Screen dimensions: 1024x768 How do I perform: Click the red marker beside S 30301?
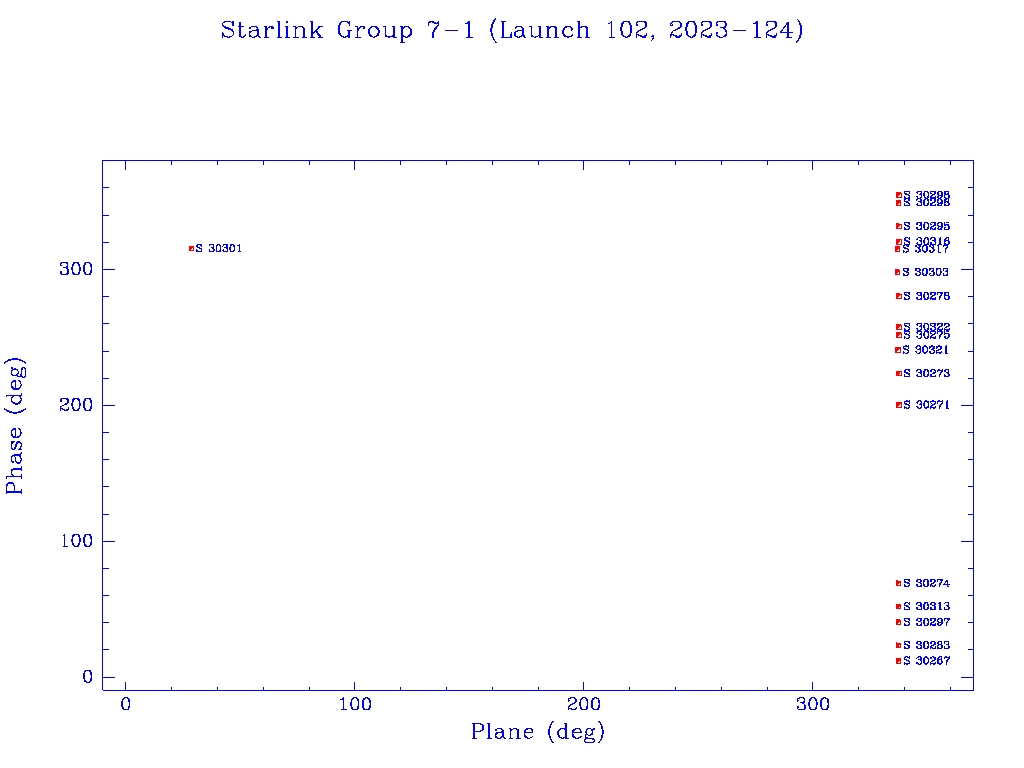coord(191,248)
